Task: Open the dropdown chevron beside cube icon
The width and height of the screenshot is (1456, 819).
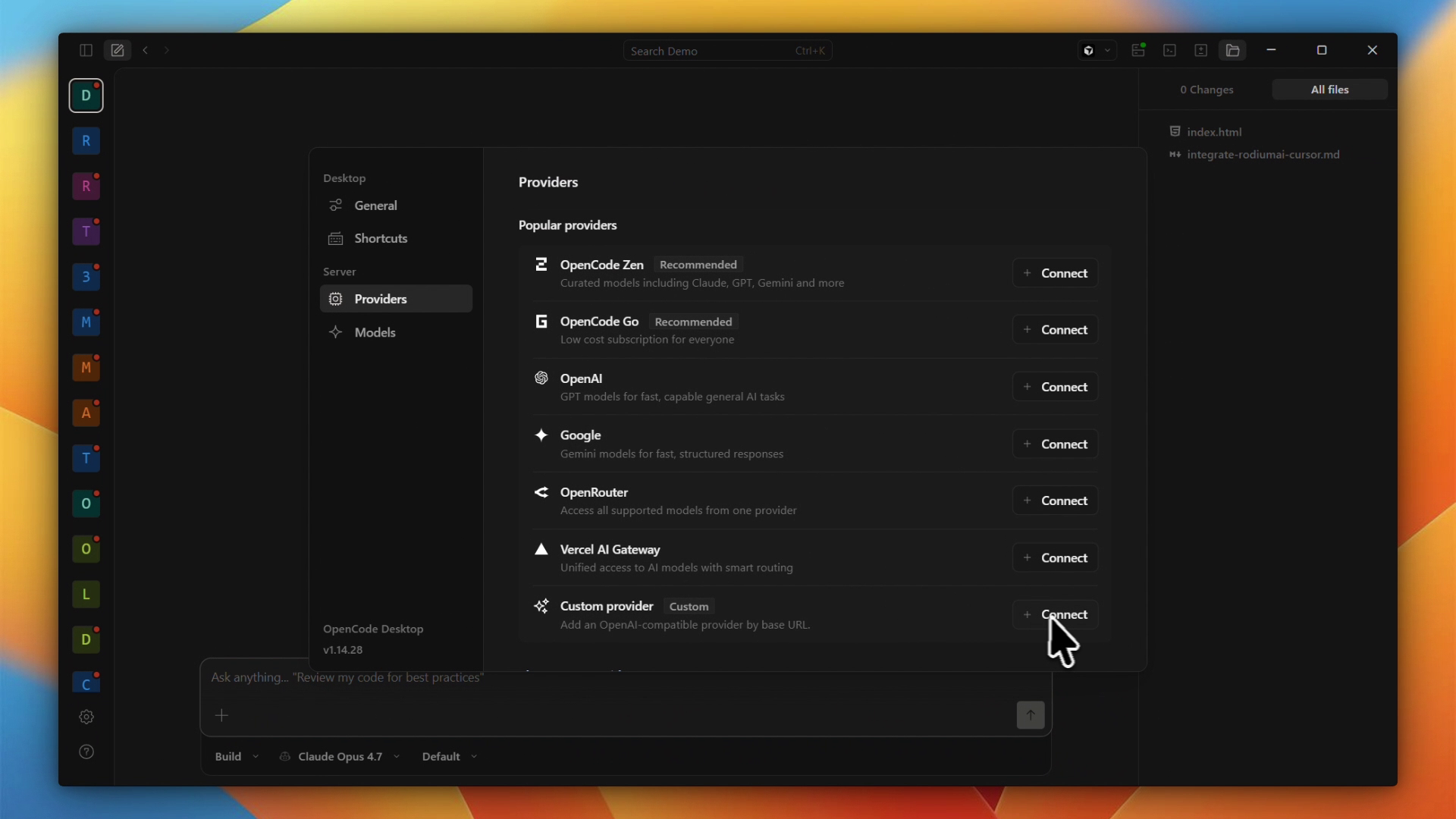Action: coord(1107,51)
